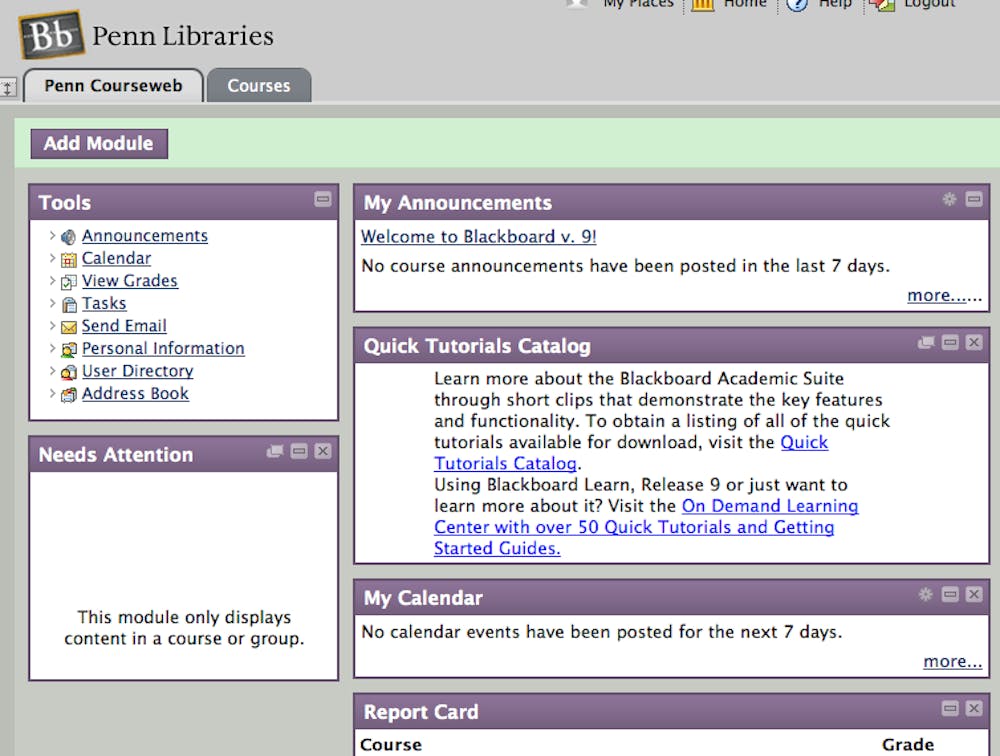
Task: Close the Quick Tutorials Catalog module
Action: point(974,342)
